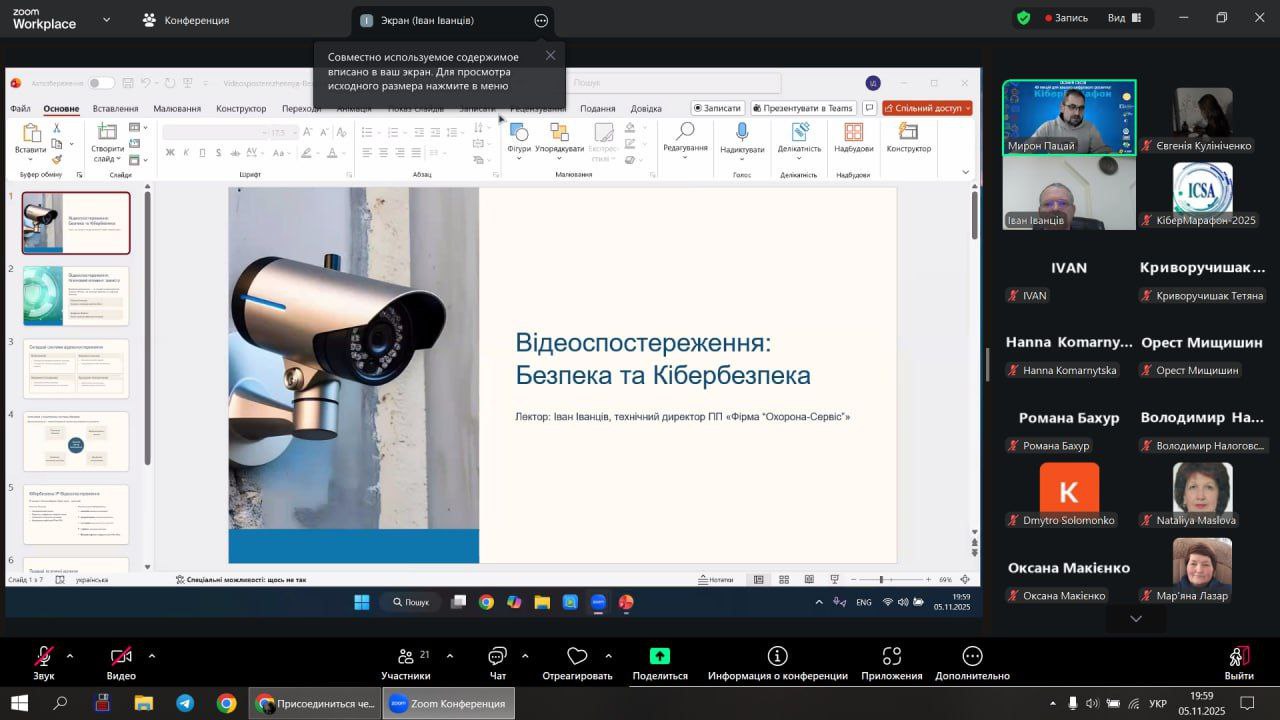Open conference information (Информация о конференции)
1280x720 pixels.
coord(777,657)
